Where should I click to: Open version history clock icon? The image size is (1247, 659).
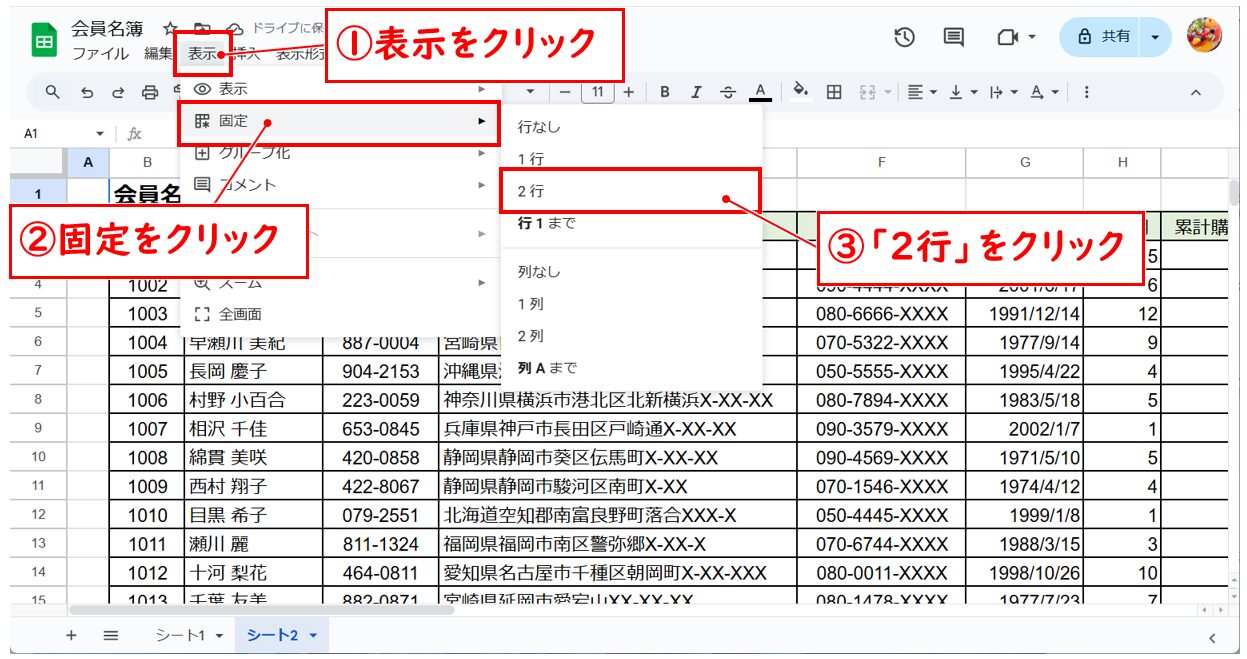904,37
